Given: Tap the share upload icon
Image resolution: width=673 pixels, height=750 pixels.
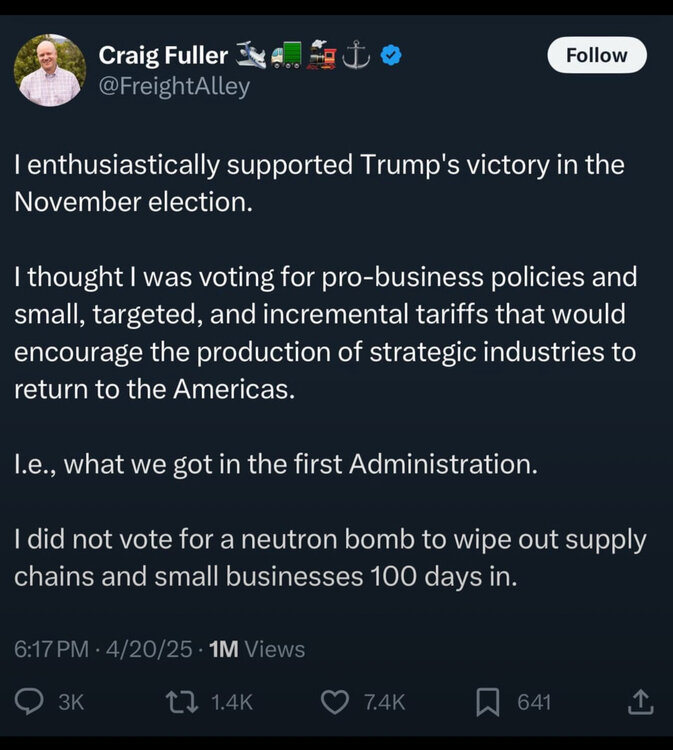Looking at the screenshot, I should (640, 702).
